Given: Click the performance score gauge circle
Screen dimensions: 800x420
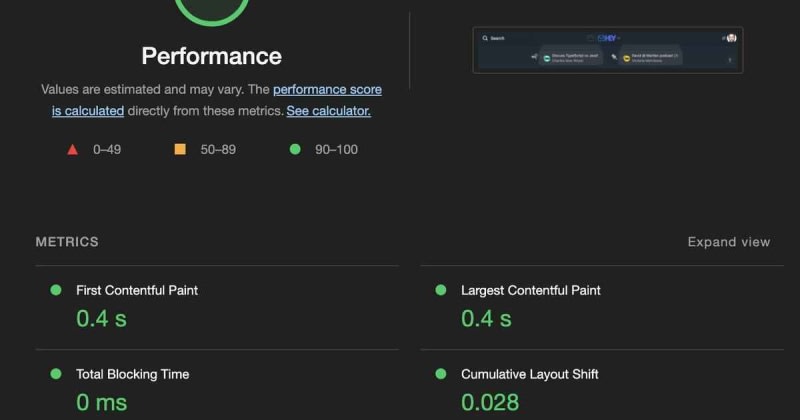Looking at the screenshot, I should [x=211, y=10].
